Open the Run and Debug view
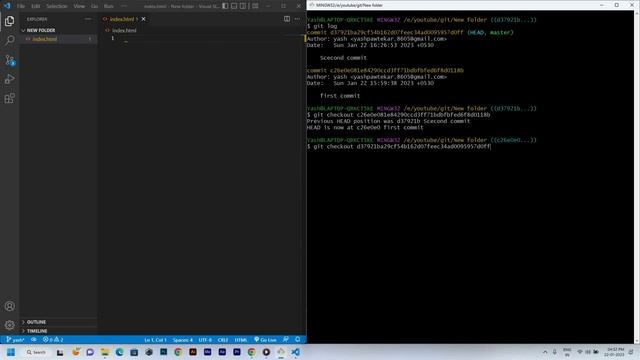Screen dimensions: 640x360 click(x=9, y=79)
